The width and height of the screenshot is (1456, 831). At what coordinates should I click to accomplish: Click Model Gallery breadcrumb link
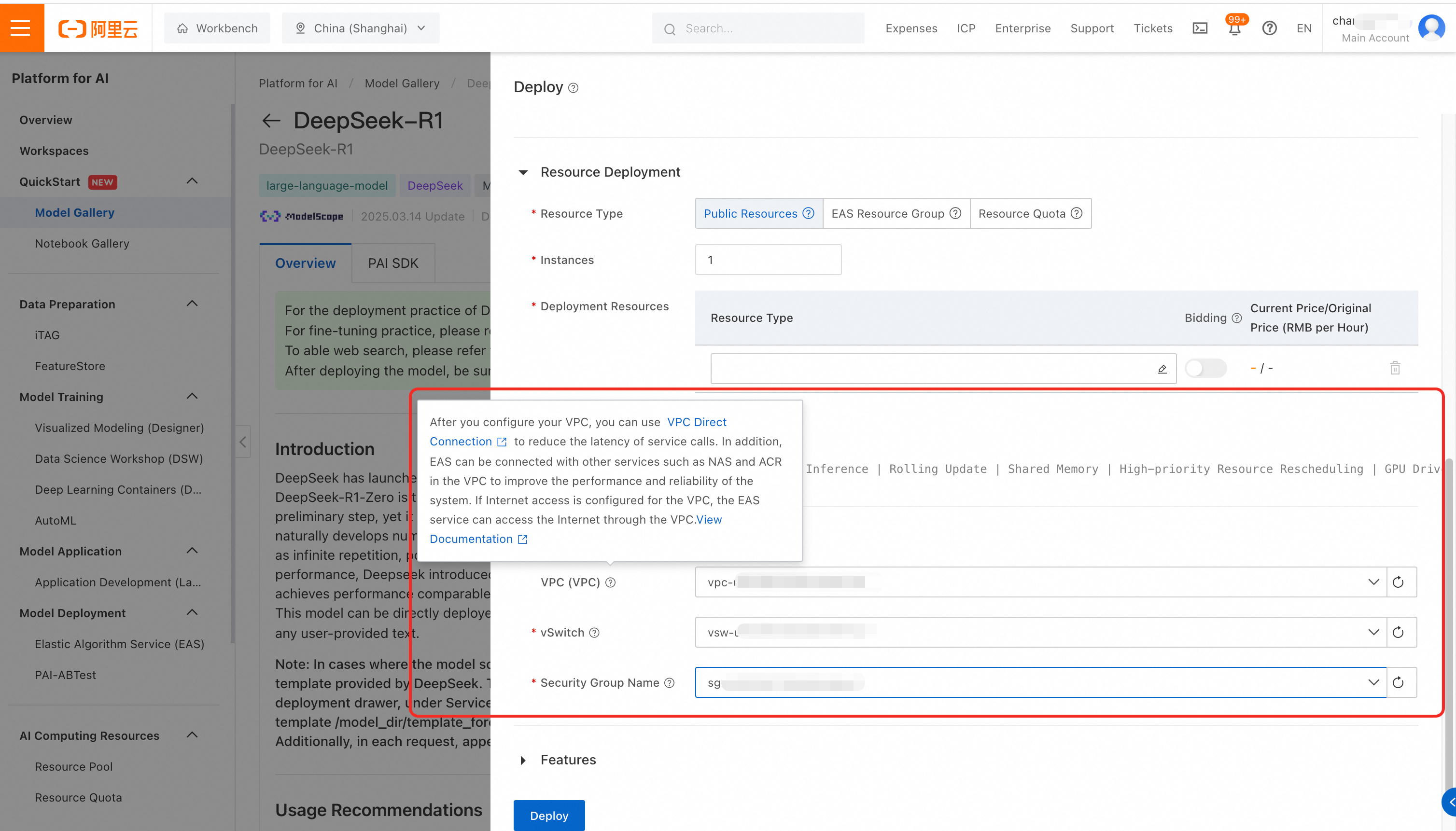click(x=402, y=83)
